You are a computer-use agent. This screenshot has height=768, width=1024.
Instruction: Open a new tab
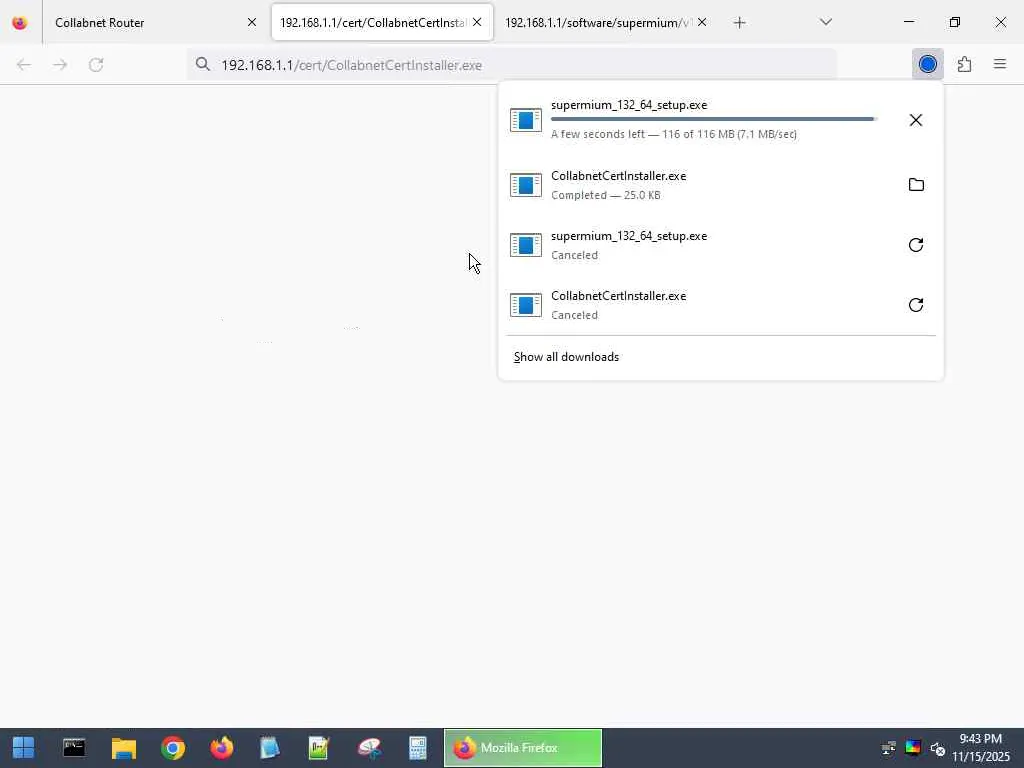click(739, 23)
